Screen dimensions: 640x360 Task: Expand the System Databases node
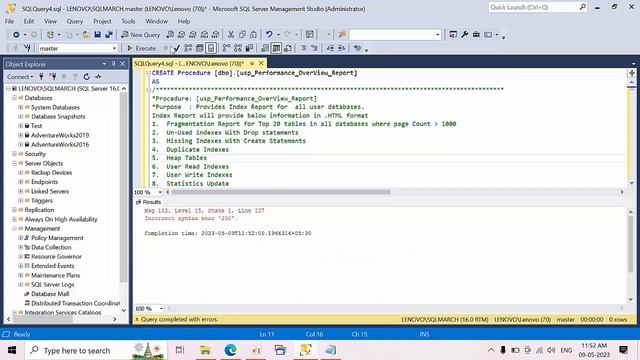[x=20, y=107]
